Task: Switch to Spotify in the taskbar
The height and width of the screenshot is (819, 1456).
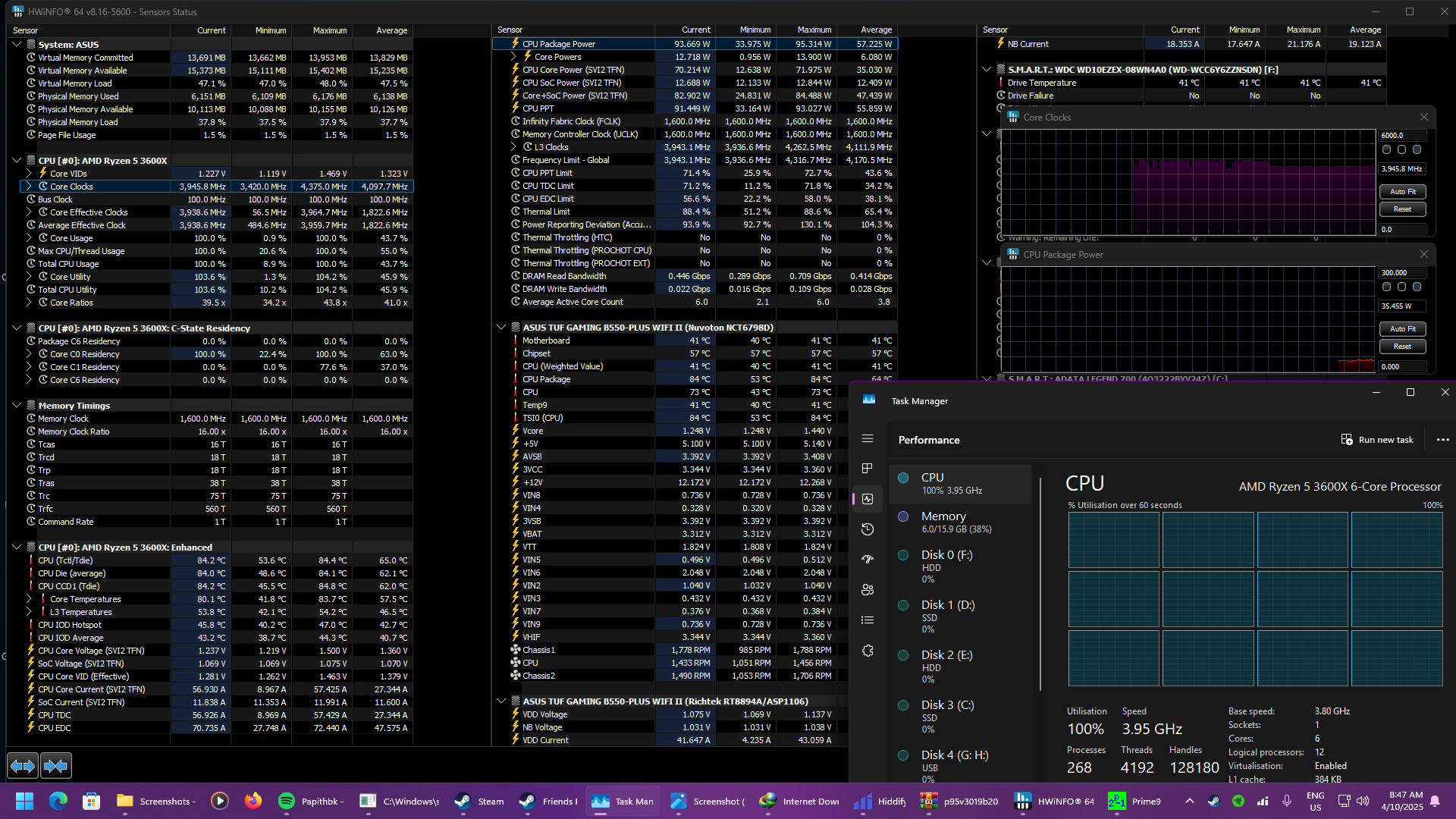Action: (311, 802)
